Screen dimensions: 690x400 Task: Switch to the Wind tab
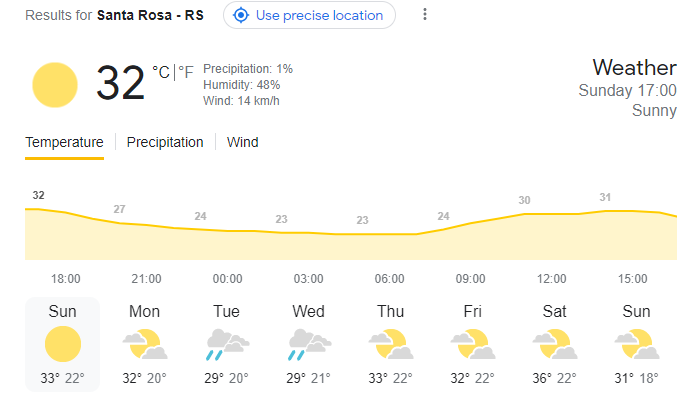point(242,142)
